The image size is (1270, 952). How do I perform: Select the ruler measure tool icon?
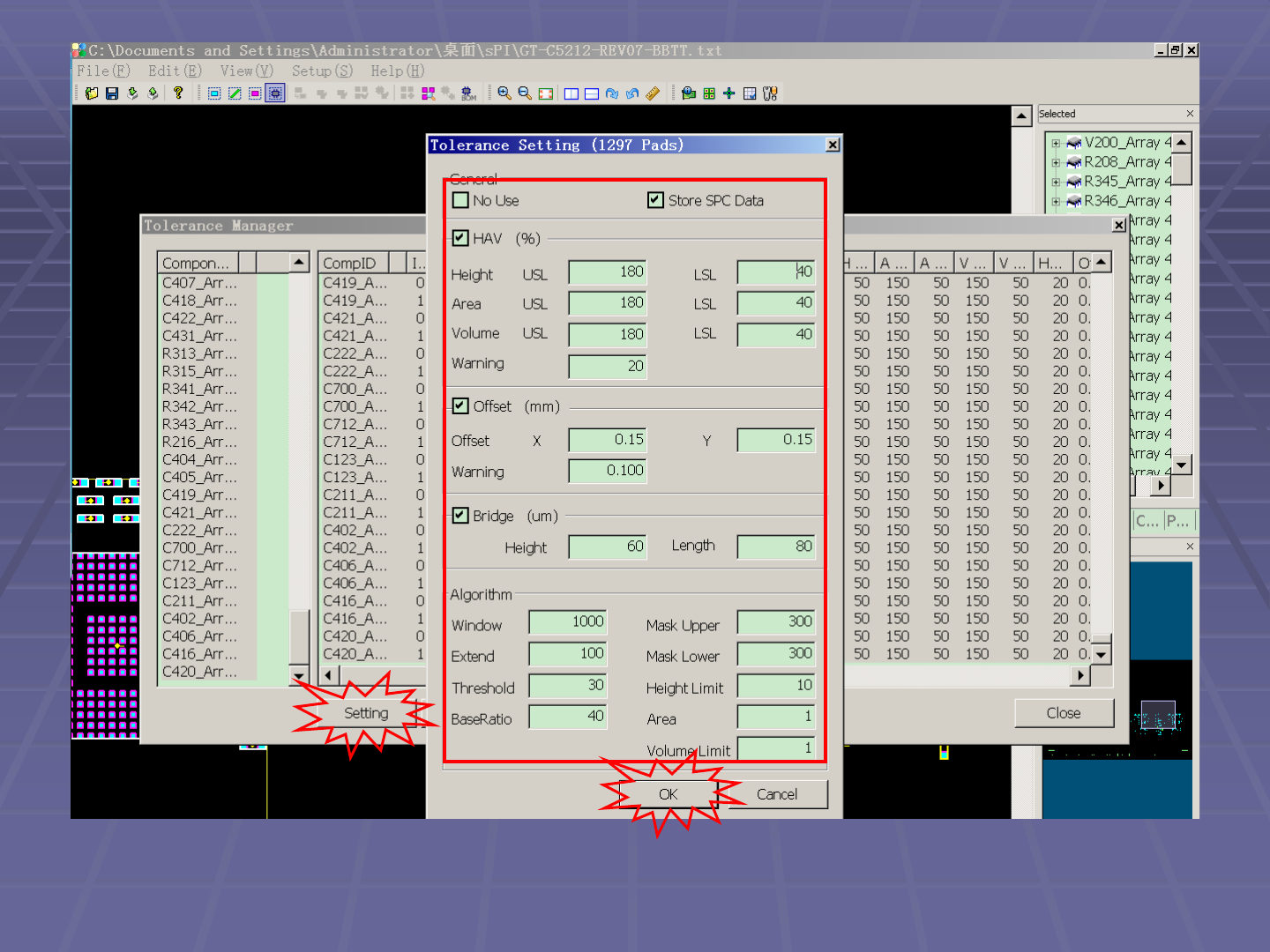coord(653,93)
